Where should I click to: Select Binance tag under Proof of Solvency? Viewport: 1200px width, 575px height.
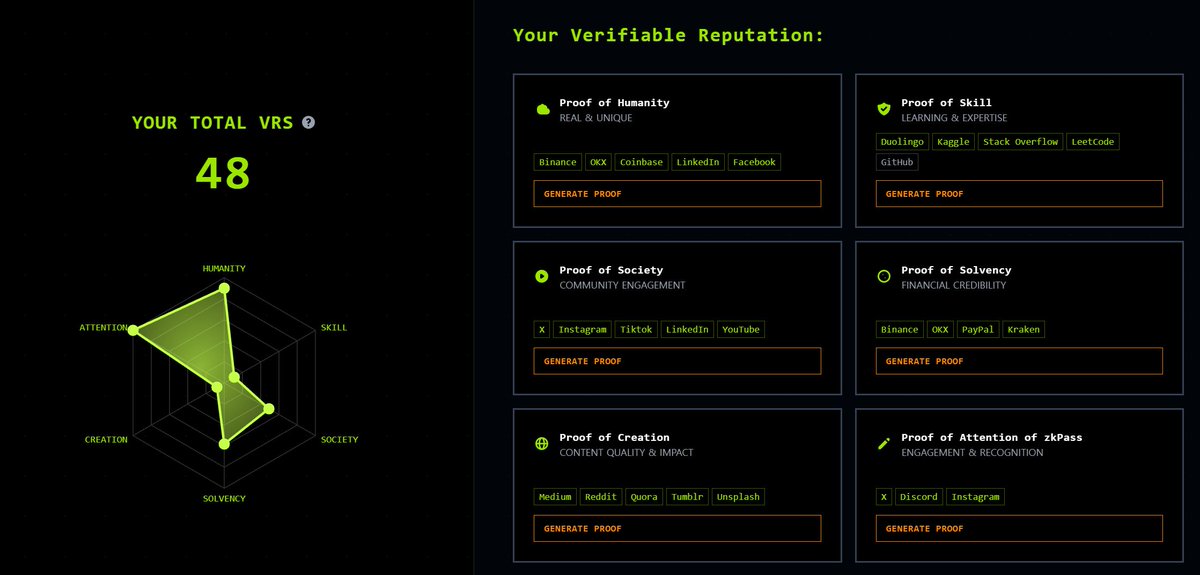point(899,329)
